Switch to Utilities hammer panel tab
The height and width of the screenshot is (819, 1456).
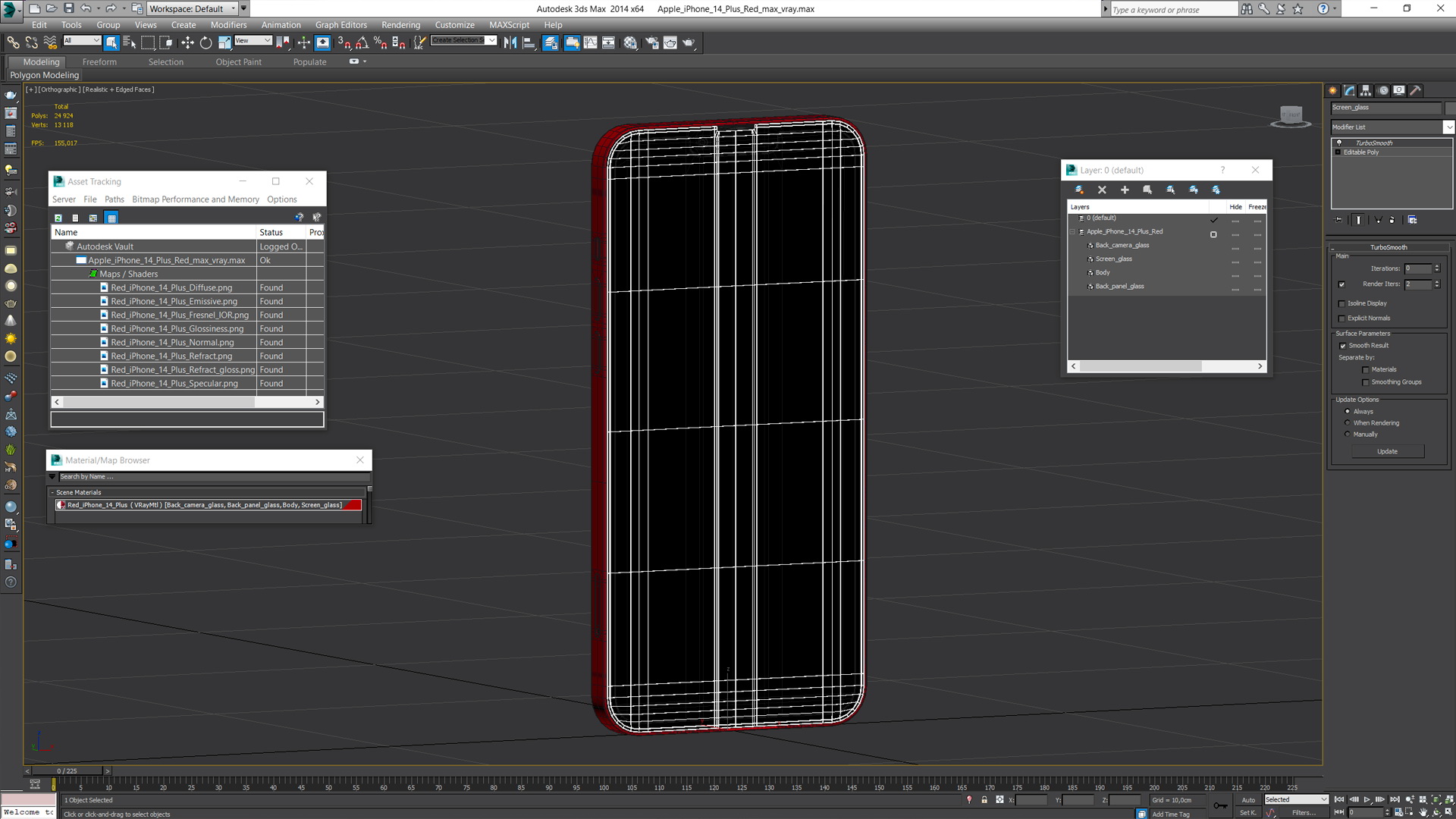click(1415, 90)
